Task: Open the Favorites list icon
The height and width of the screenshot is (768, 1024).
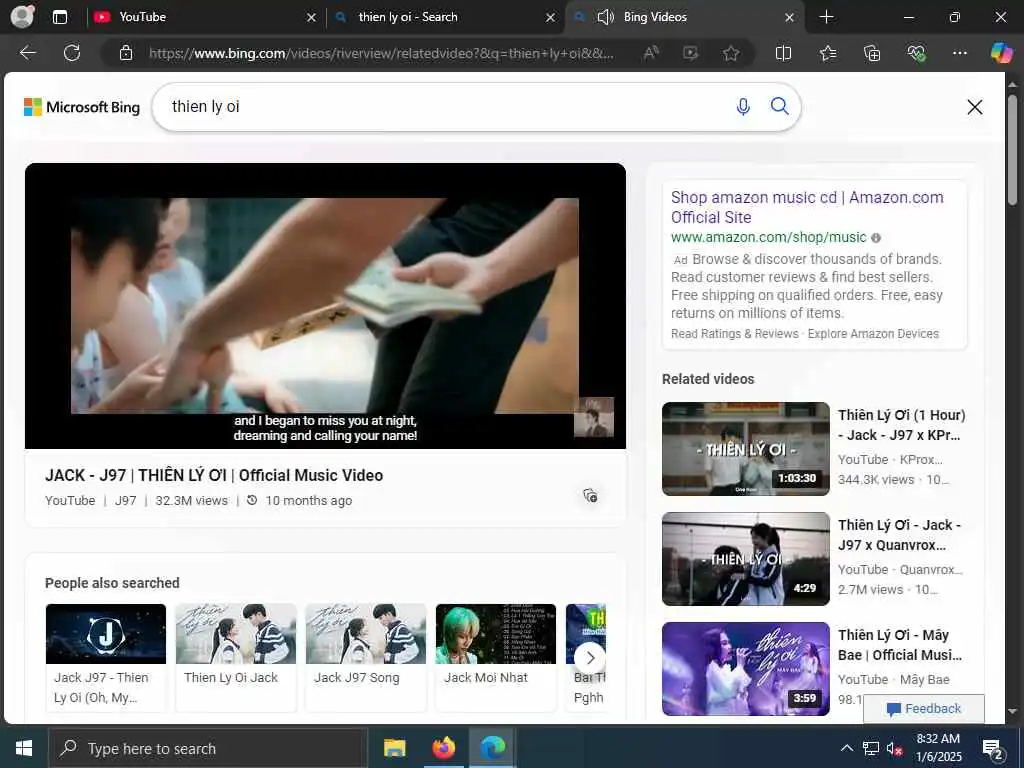Action: 827,53
